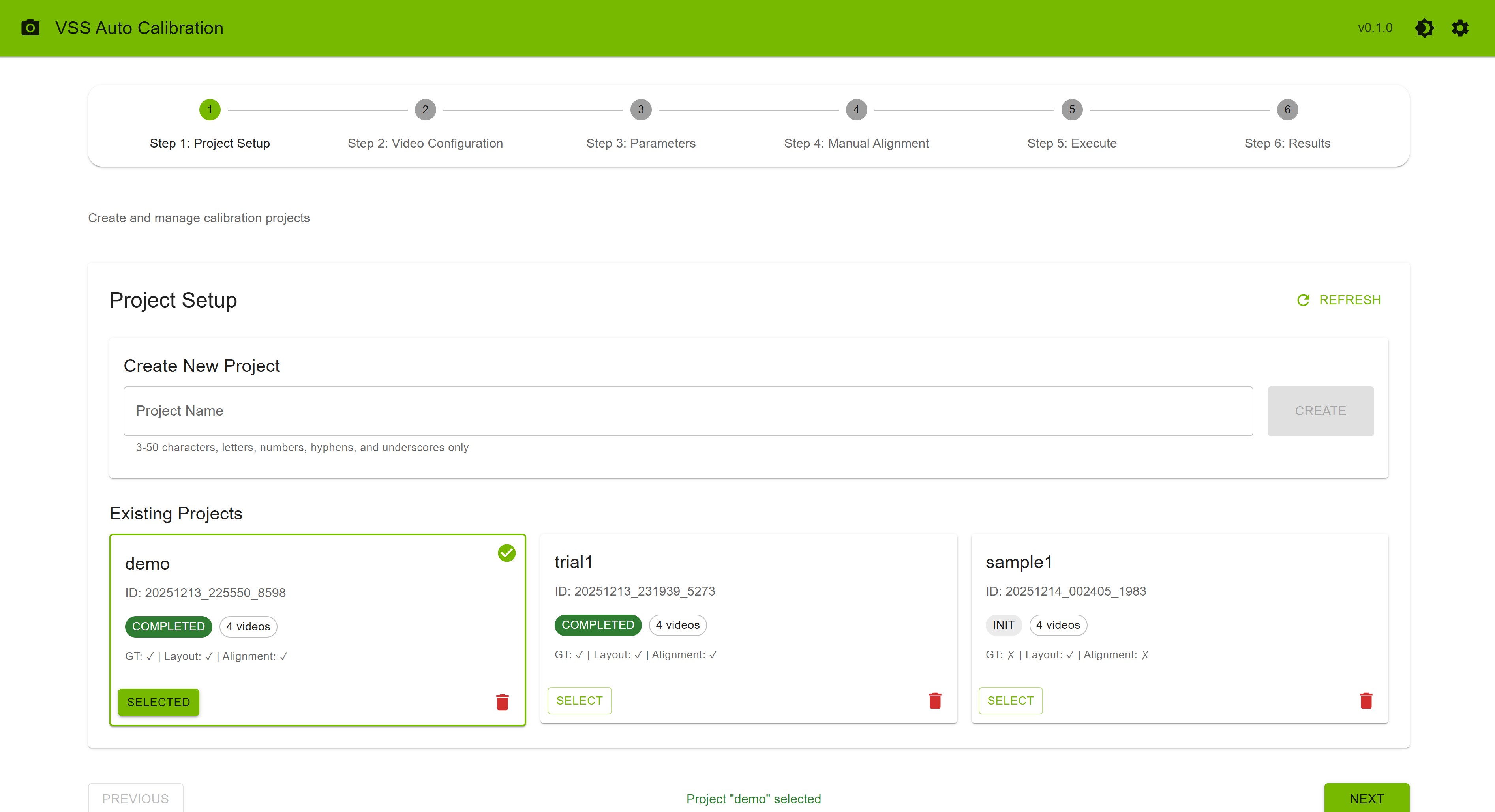Delete the demo project via trash icon
Viewport: 1495px width, 812px height.
[503, 702]
